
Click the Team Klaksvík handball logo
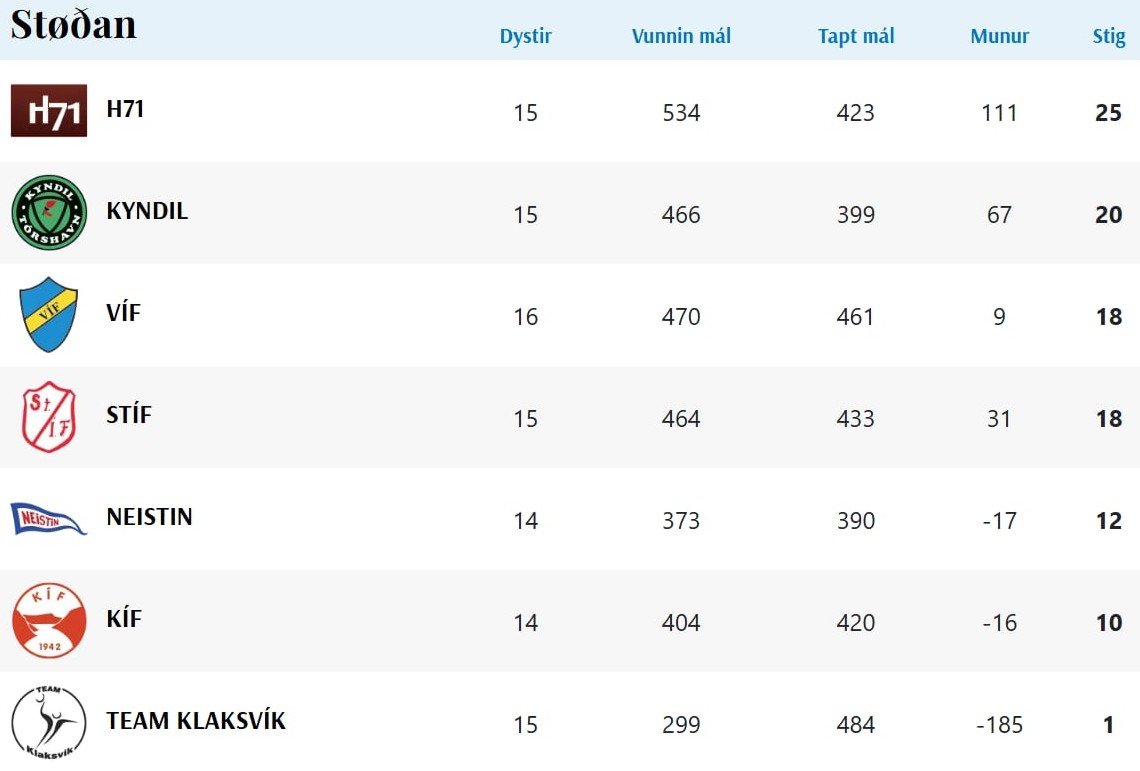pyautogui.click(x=49, y=722)
